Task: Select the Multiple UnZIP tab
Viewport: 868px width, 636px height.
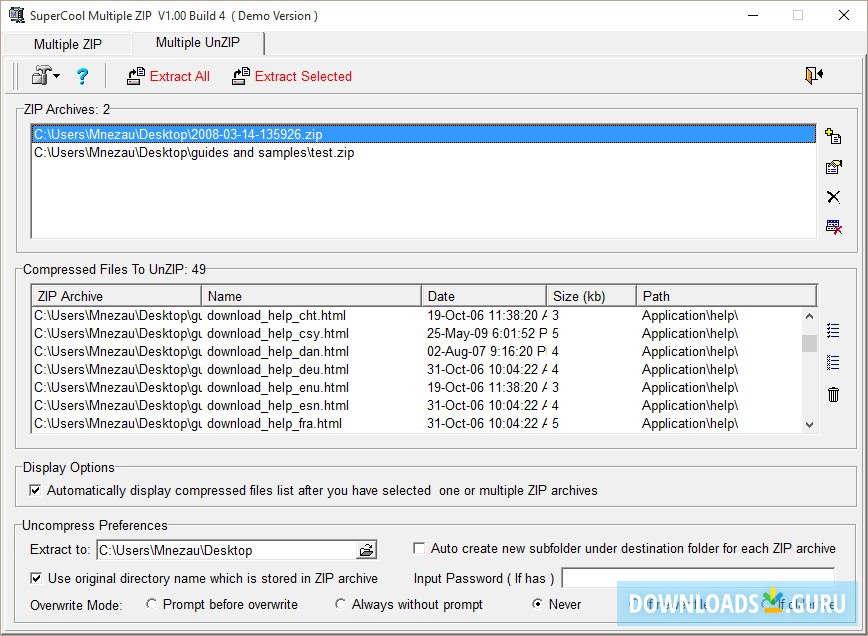Action: 198,43
